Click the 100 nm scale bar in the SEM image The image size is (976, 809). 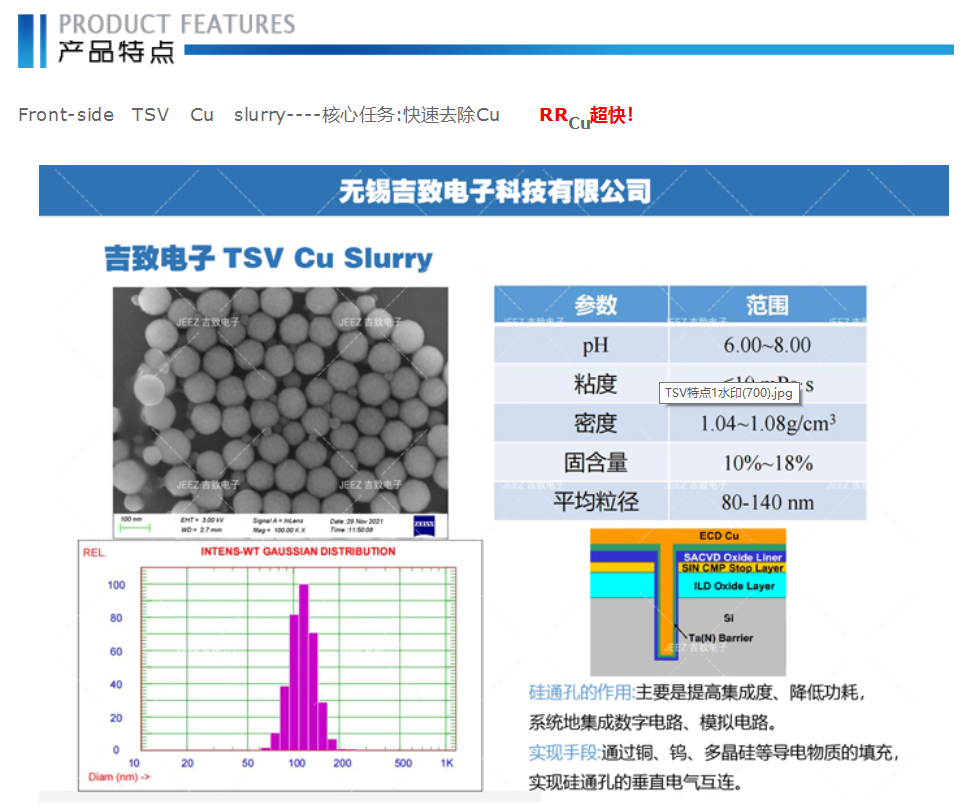pos(133,524)
